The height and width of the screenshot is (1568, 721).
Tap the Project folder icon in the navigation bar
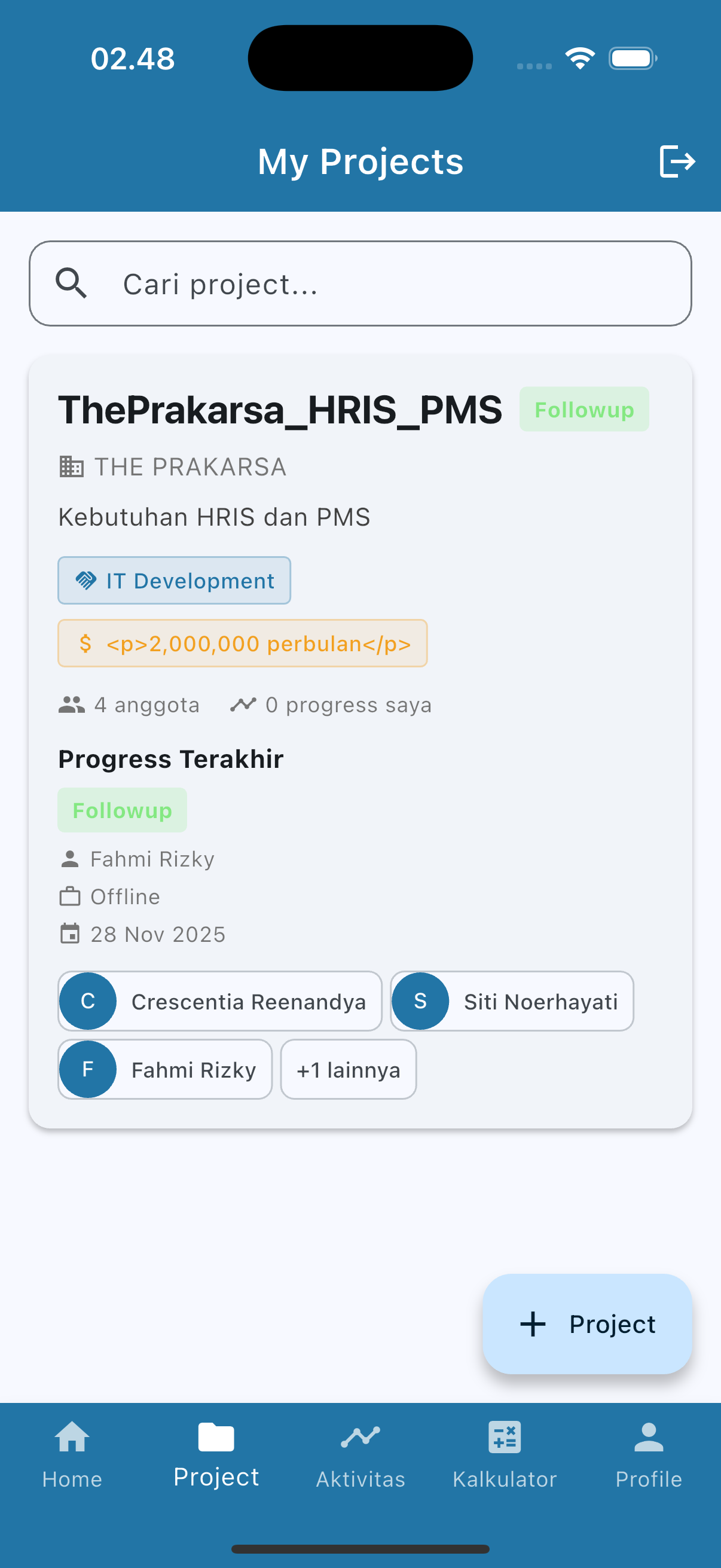(216, 1438)
